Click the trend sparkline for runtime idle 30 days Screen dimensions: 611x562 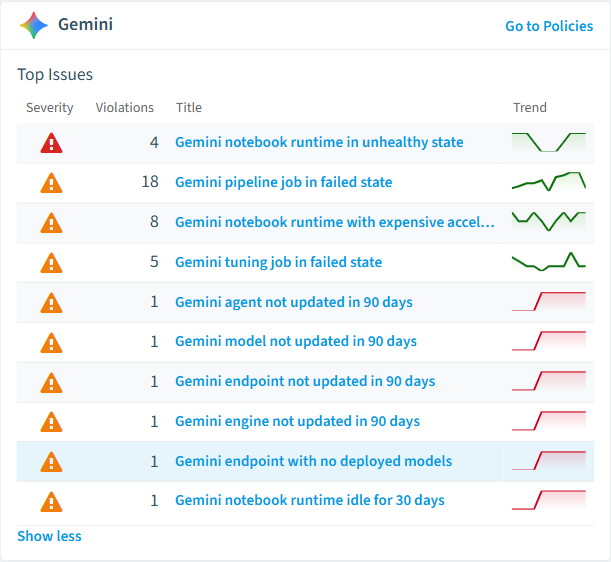click(549, 500)
